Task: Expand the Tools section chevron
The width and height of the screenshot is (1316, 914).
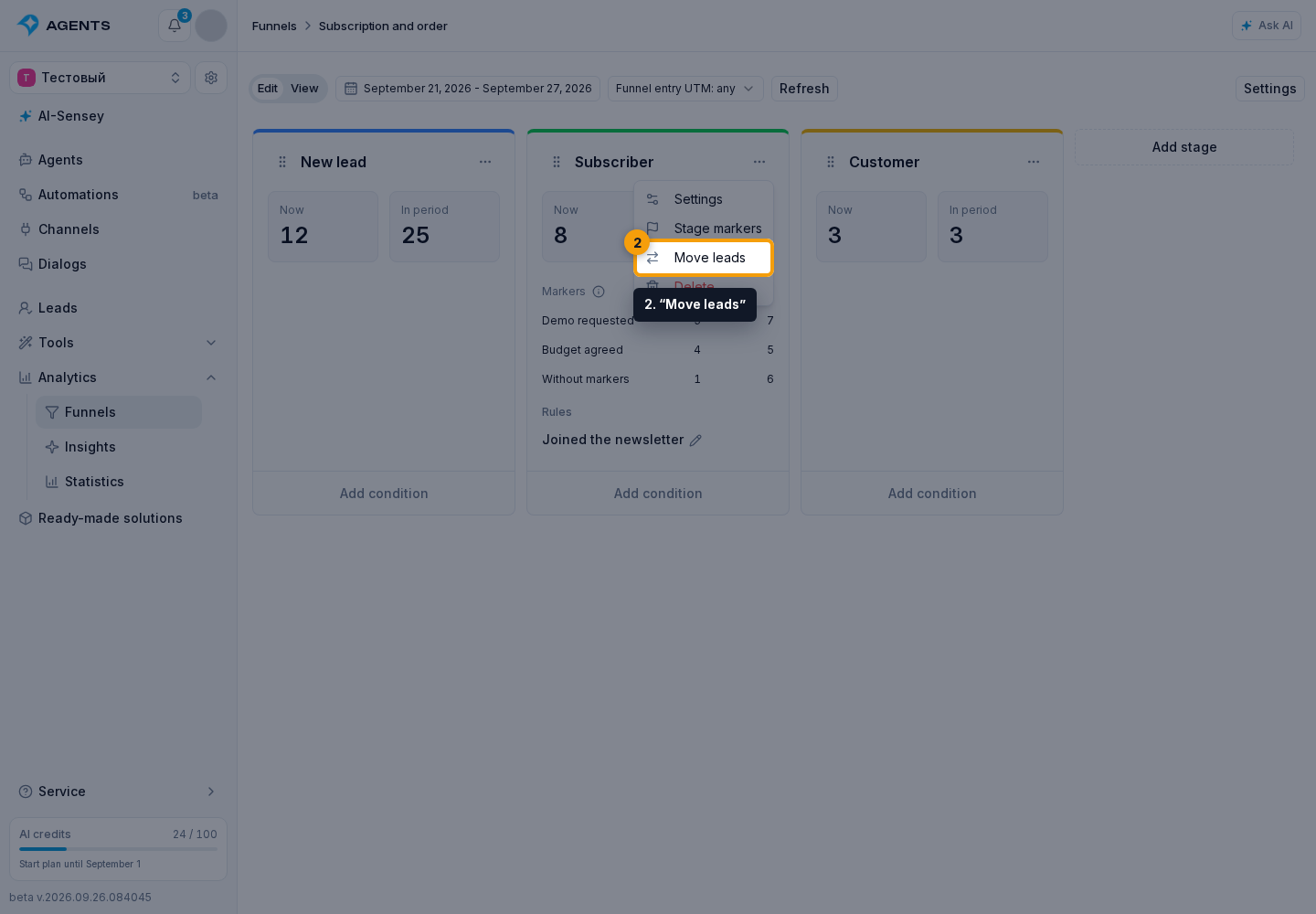Action: coord(211,343)
